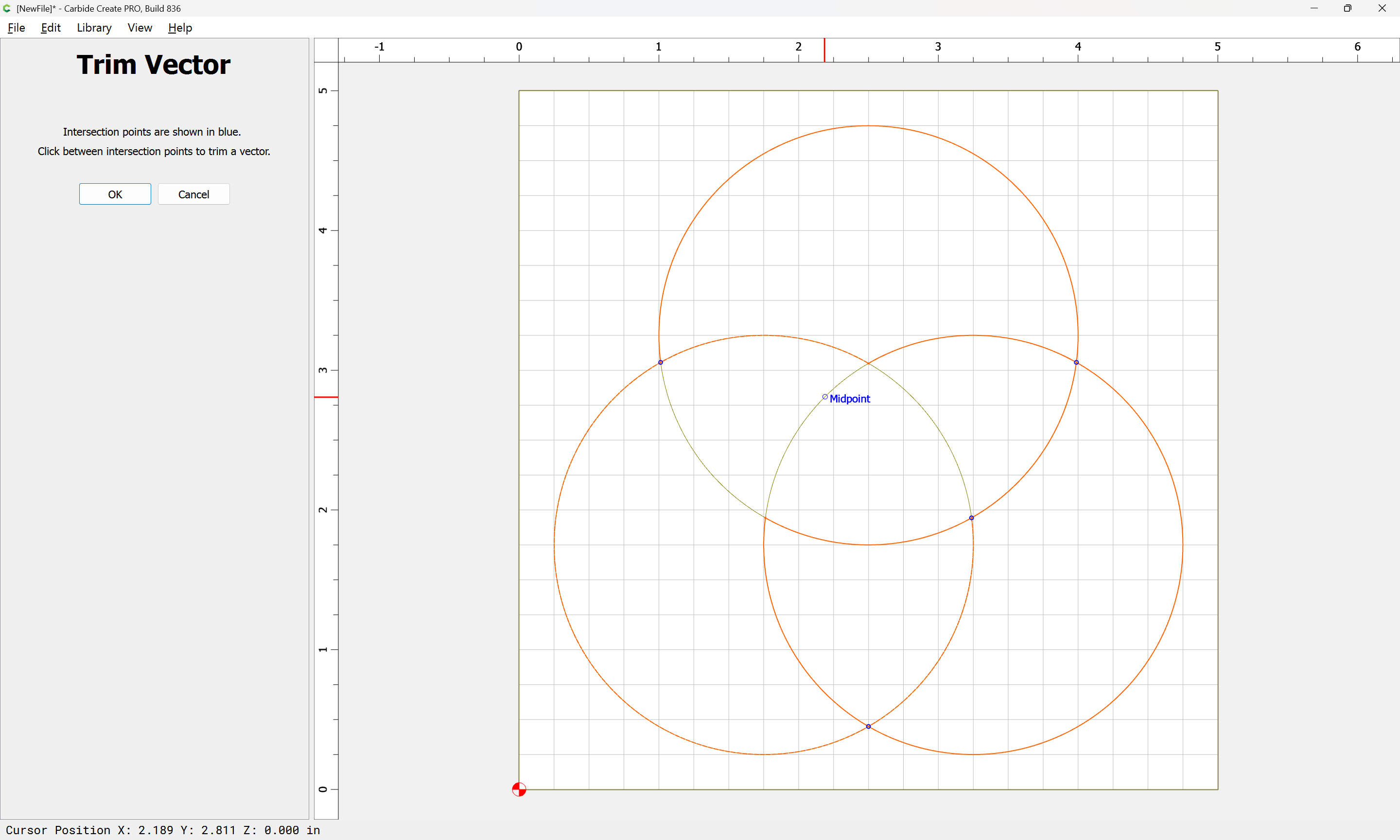Trim the far-left arc of the left circle
This screenshot has width=1400, height=840.
pyautogui.click(x=554, y=544)
